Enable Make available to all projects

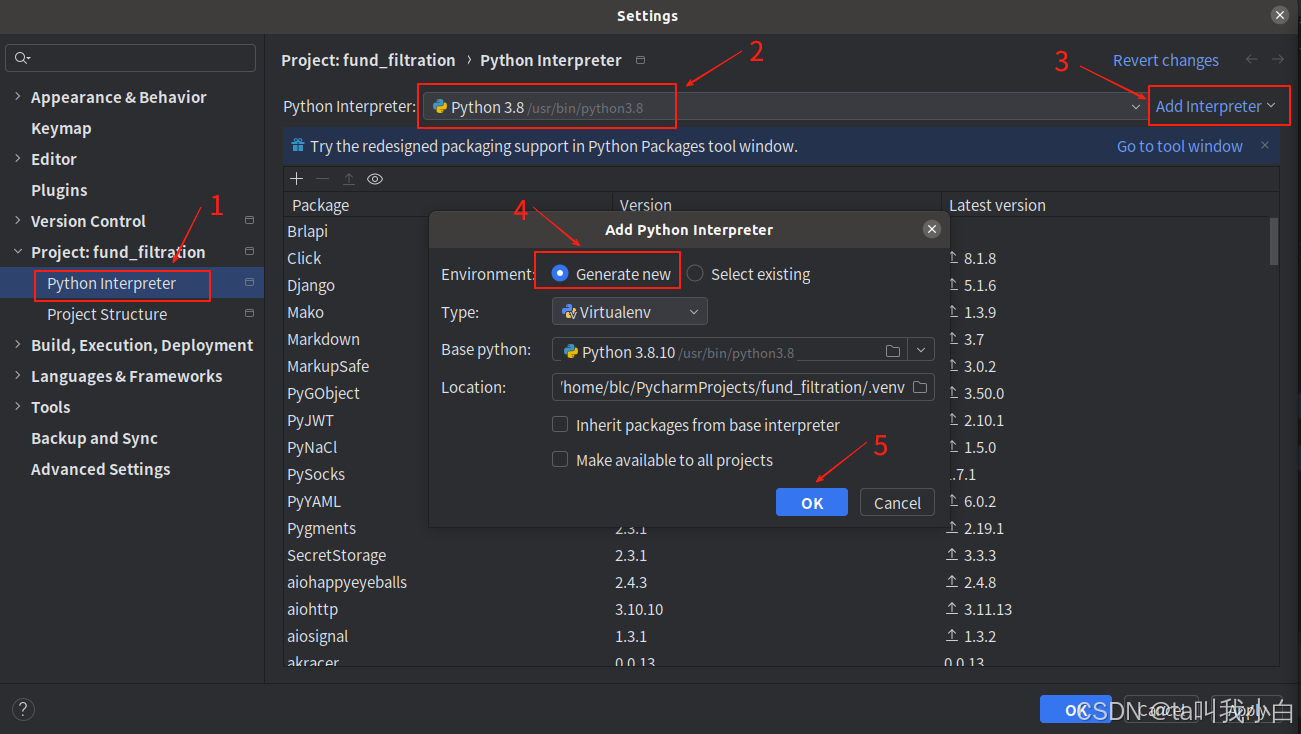coord(560,460)
